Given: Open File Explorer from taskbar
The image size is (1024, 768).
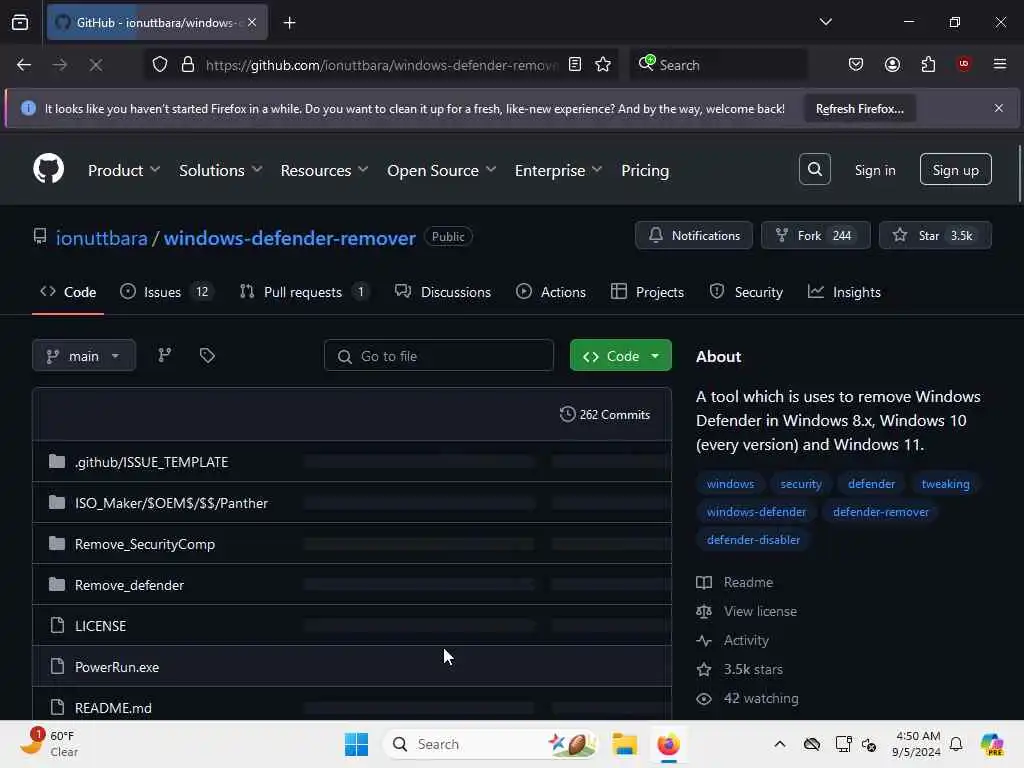Looking at the screenshot, I should click(624, 744).
